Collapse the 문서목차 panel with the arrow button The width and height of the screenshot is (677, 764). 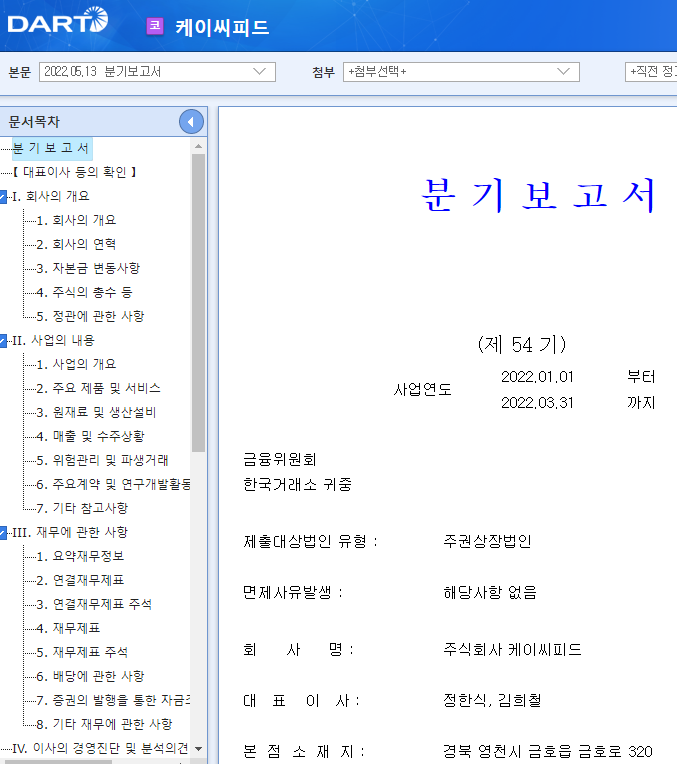point(191,122)
